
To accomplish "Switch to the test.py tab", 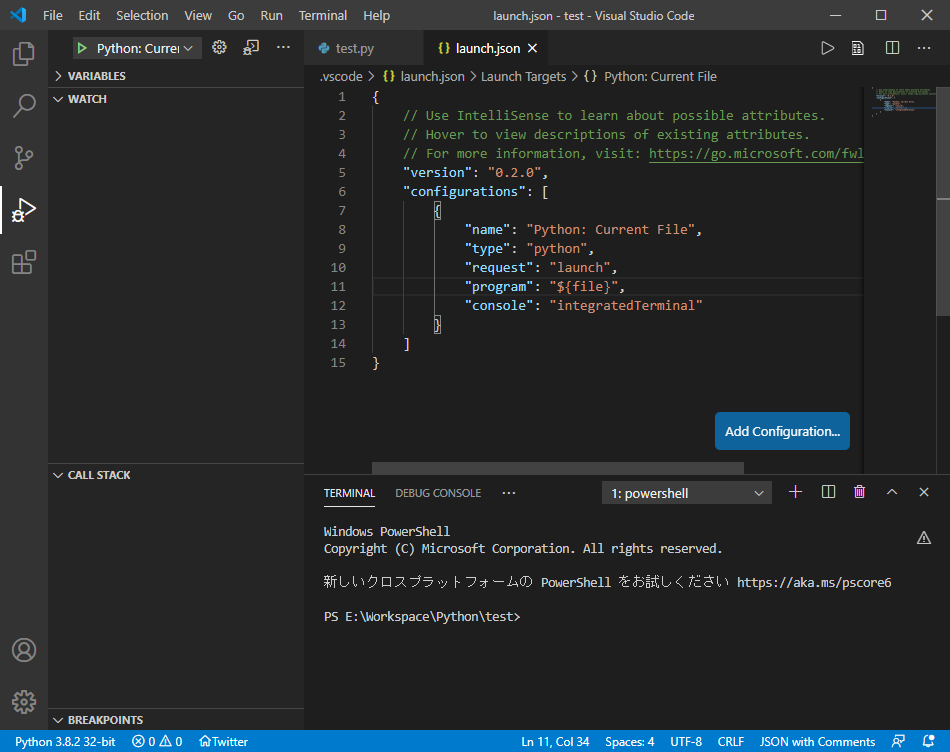I will [x=364, y=48].
